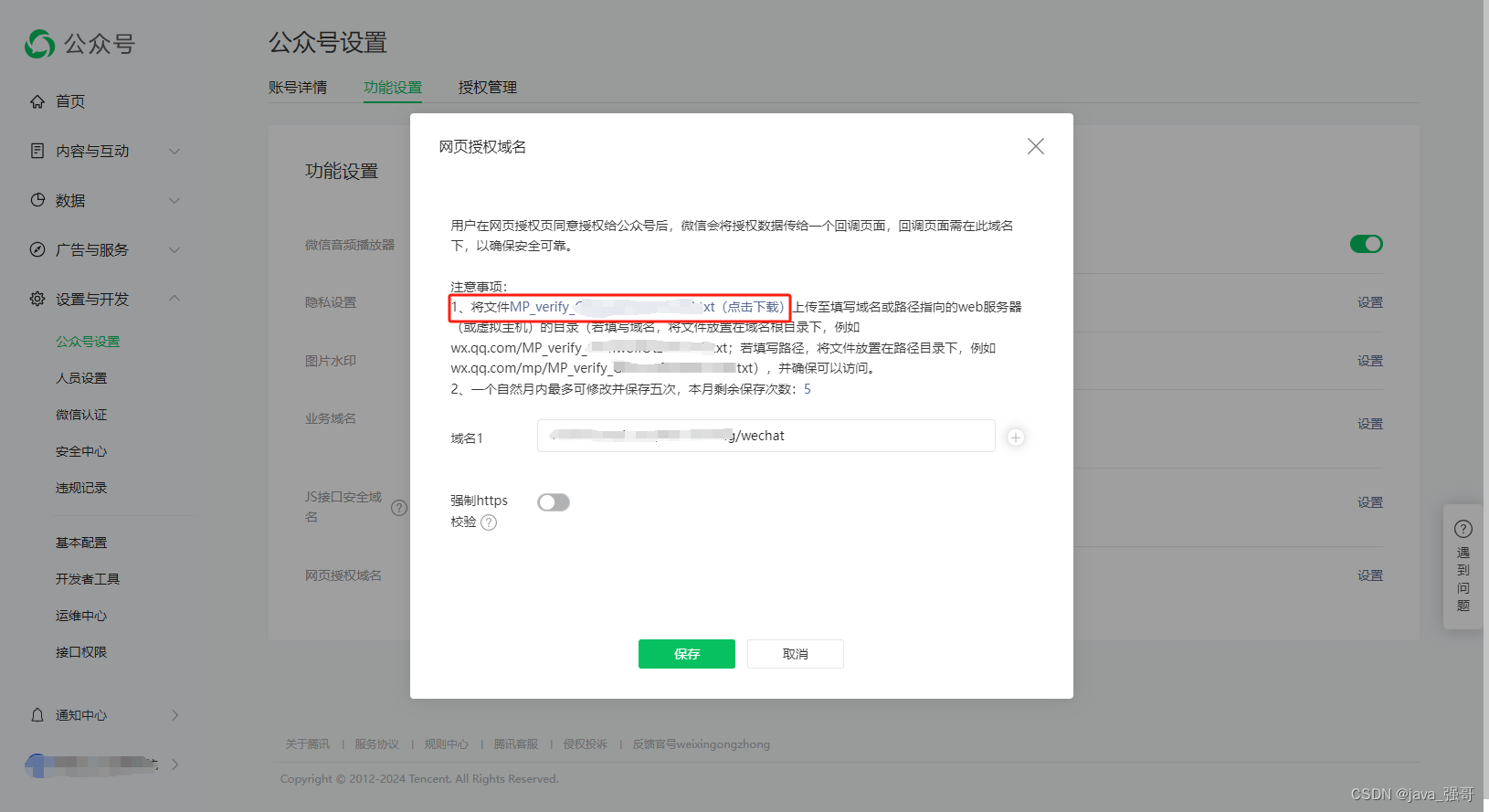Select 基本配置 in sidebar
The width and height of the screenshot is (1489, 812).
coord(81,543)
